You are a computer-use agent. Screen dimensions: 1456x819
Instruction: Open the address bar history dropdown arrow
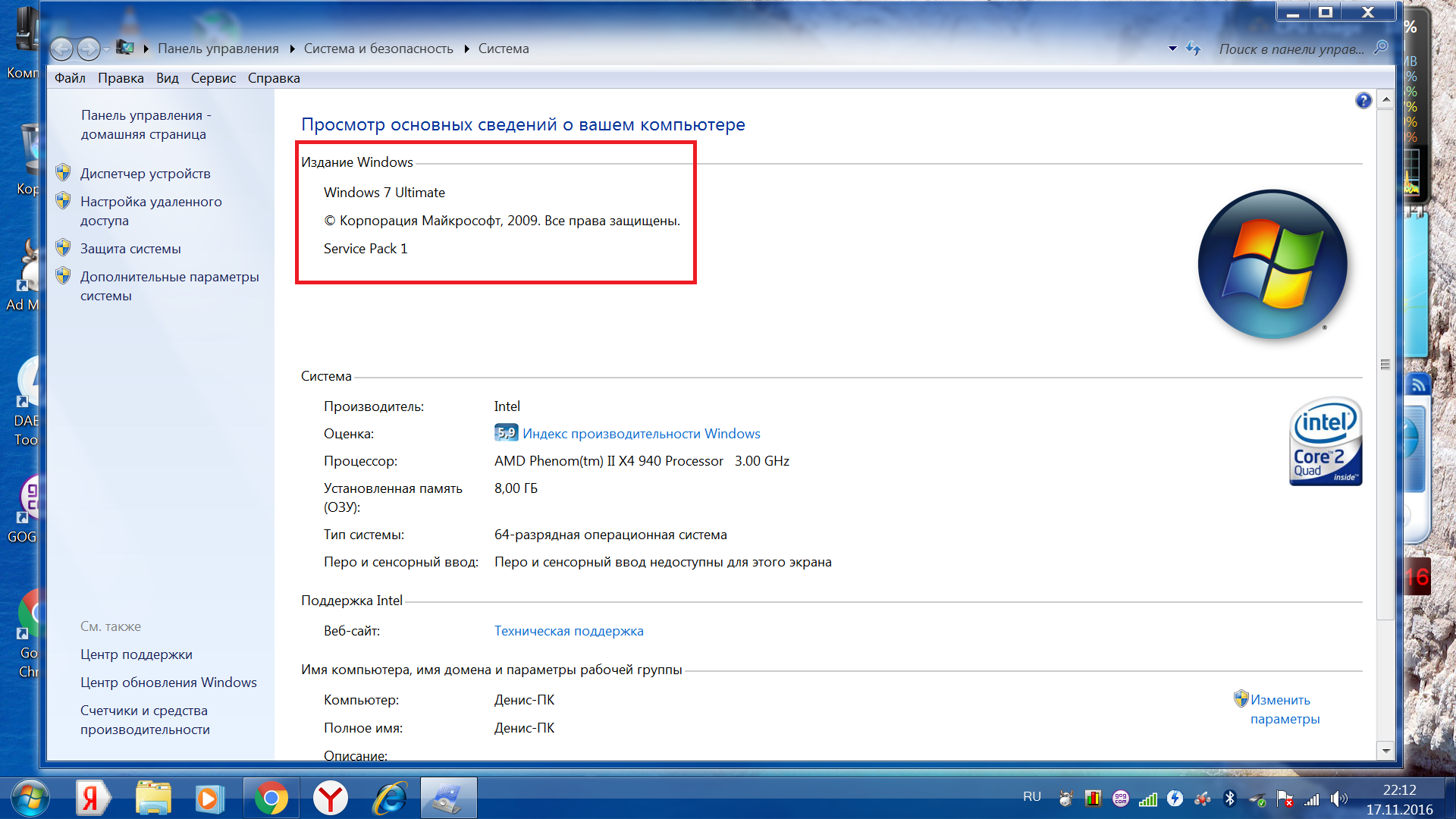[1172, 49]
